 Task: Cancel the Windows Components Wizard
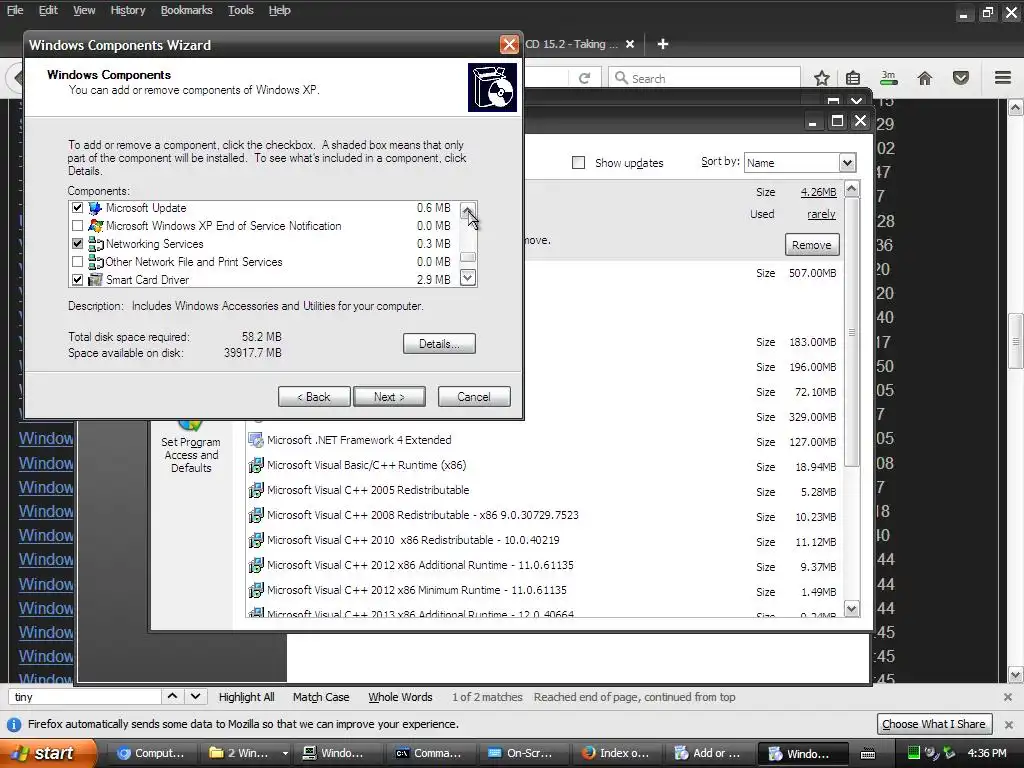[x=474, y=396]
